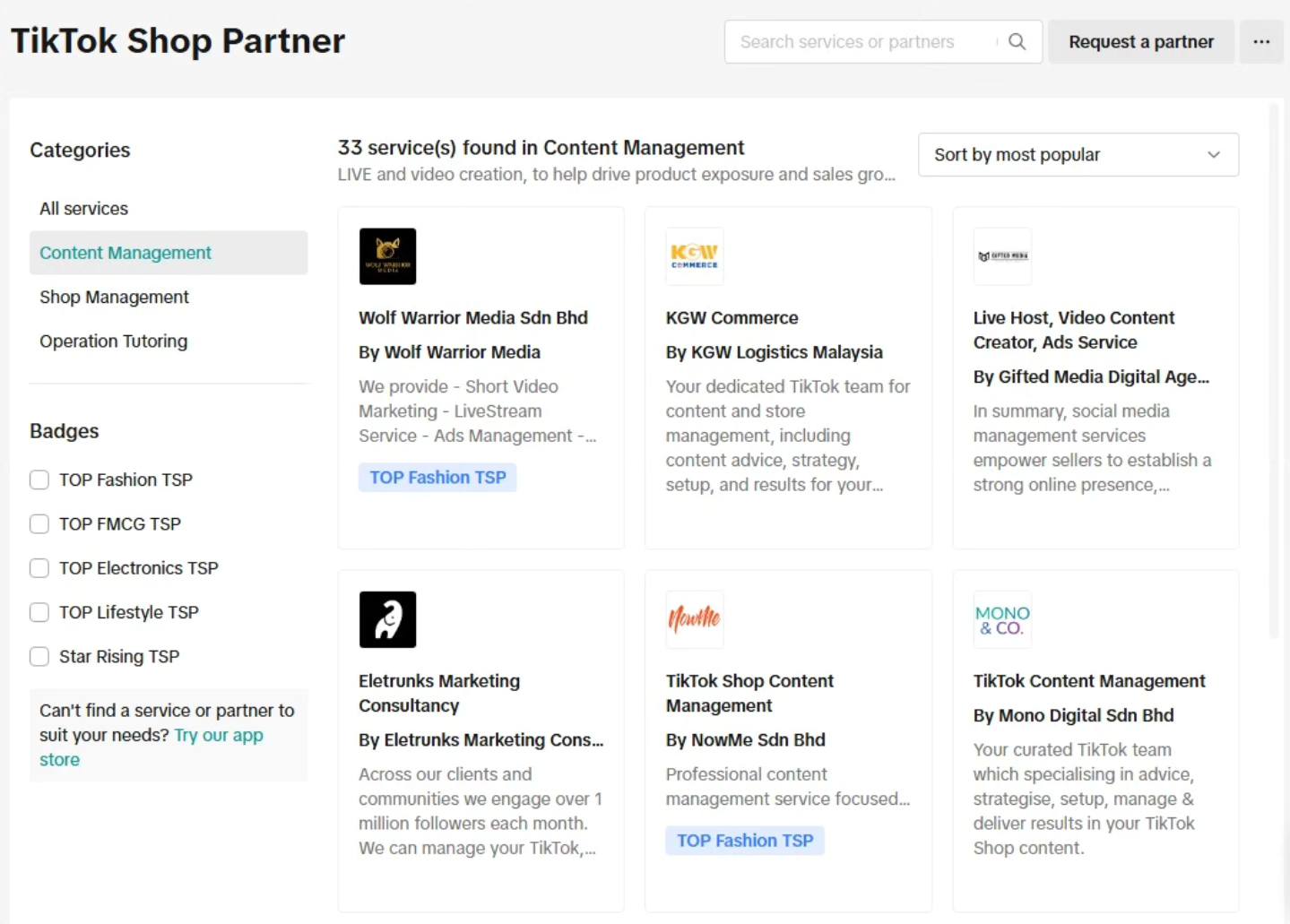1290x924 pixels.
Task: Click the Mono & Co. logo
Action: pyautogui.click(x=1002, y=619)
